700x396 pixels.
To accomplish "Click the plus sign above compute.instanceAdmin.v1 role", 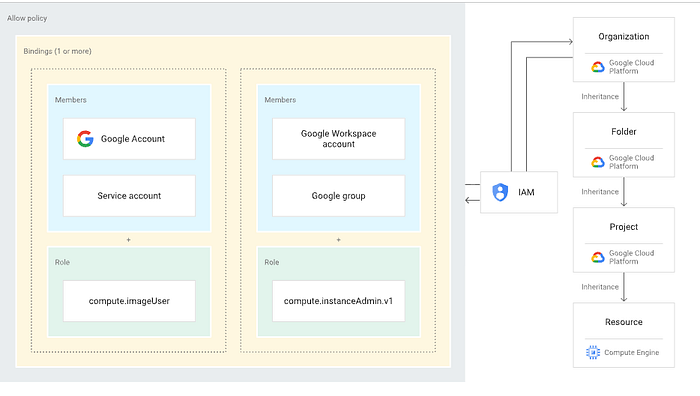I will coord(338,240).
